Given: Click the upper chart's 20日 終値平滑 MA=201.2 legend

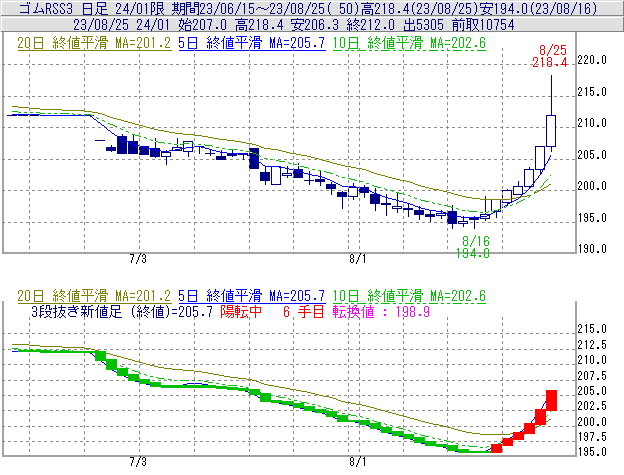Looking at the screenshot, I should 94,43.
